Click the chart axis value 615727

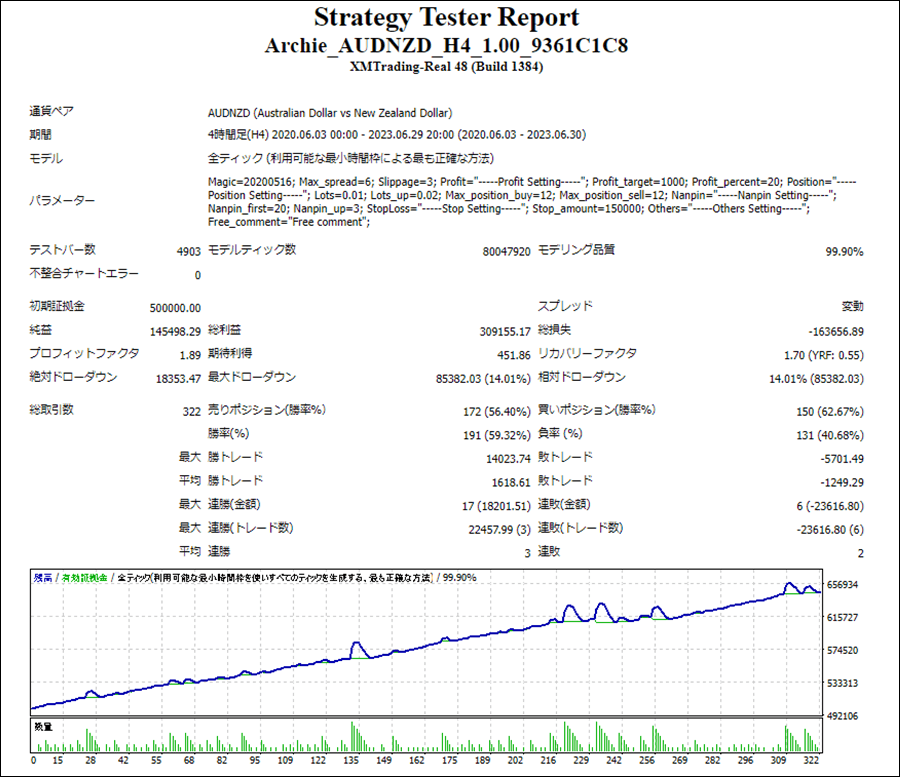843,617
